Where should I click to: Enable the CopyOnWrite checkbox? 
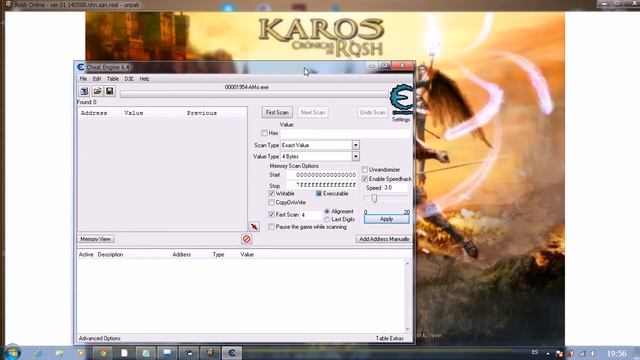pyautogui.click(x=271, y=202)
